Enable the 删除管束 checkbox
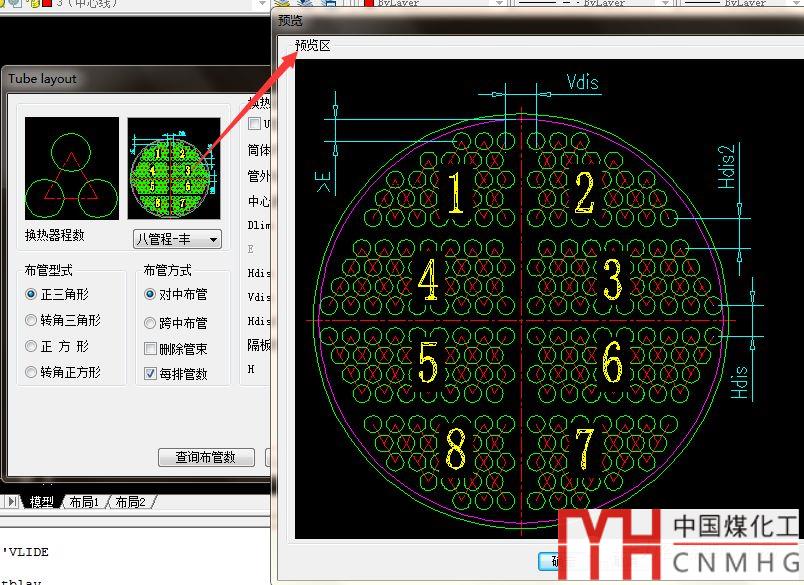 [x=150, y=349]
